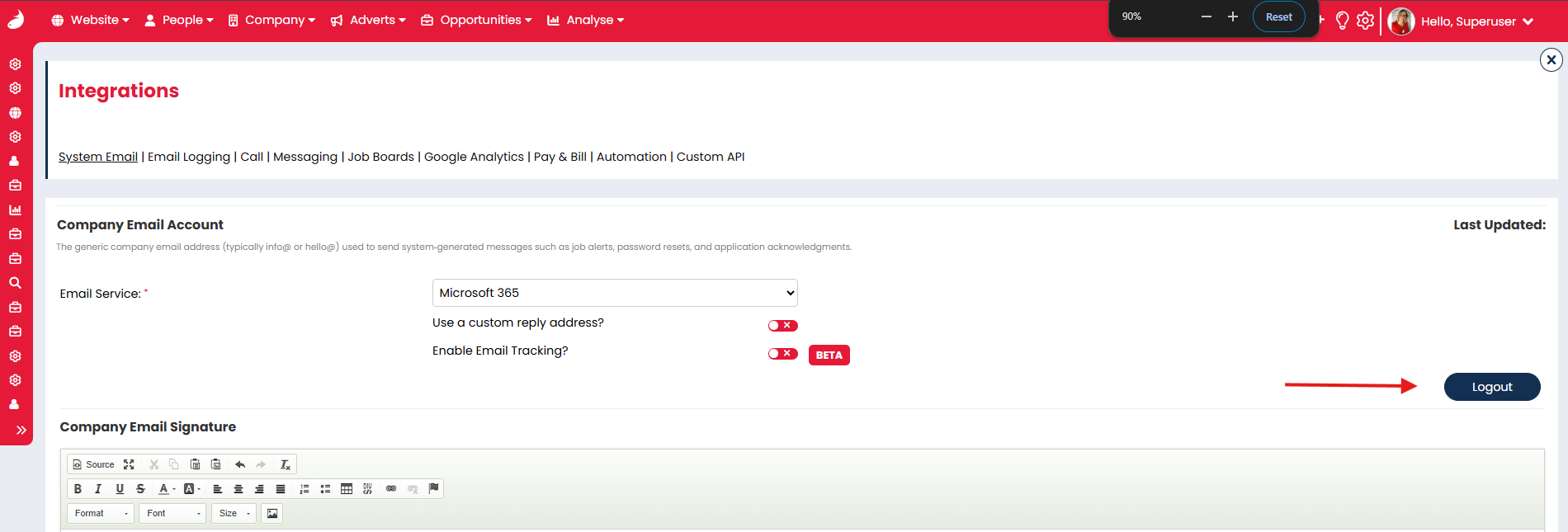Open the People menu
The height and width of the screenshot is (532, 1568).
click(179, 20)
